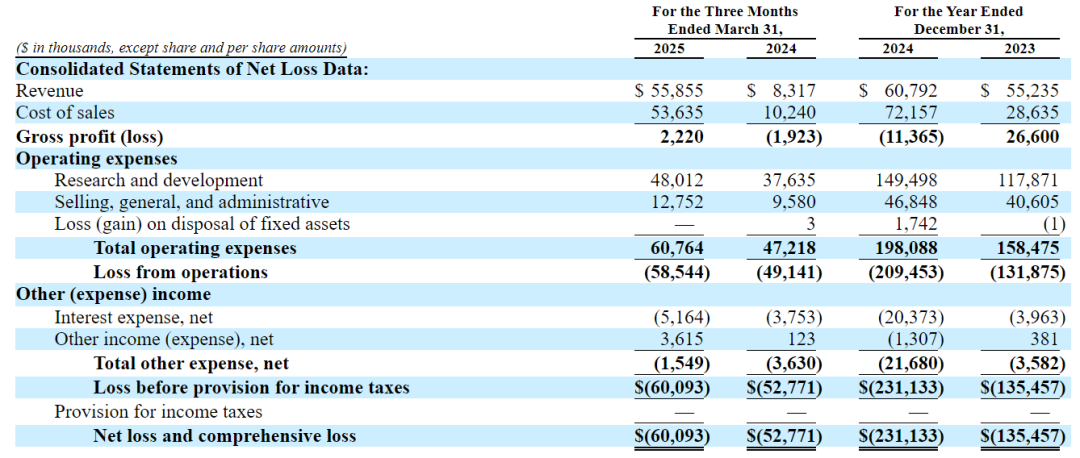
Task: Select the '($ in thousands, except share and per share amounts)' note
Action: 181,48
